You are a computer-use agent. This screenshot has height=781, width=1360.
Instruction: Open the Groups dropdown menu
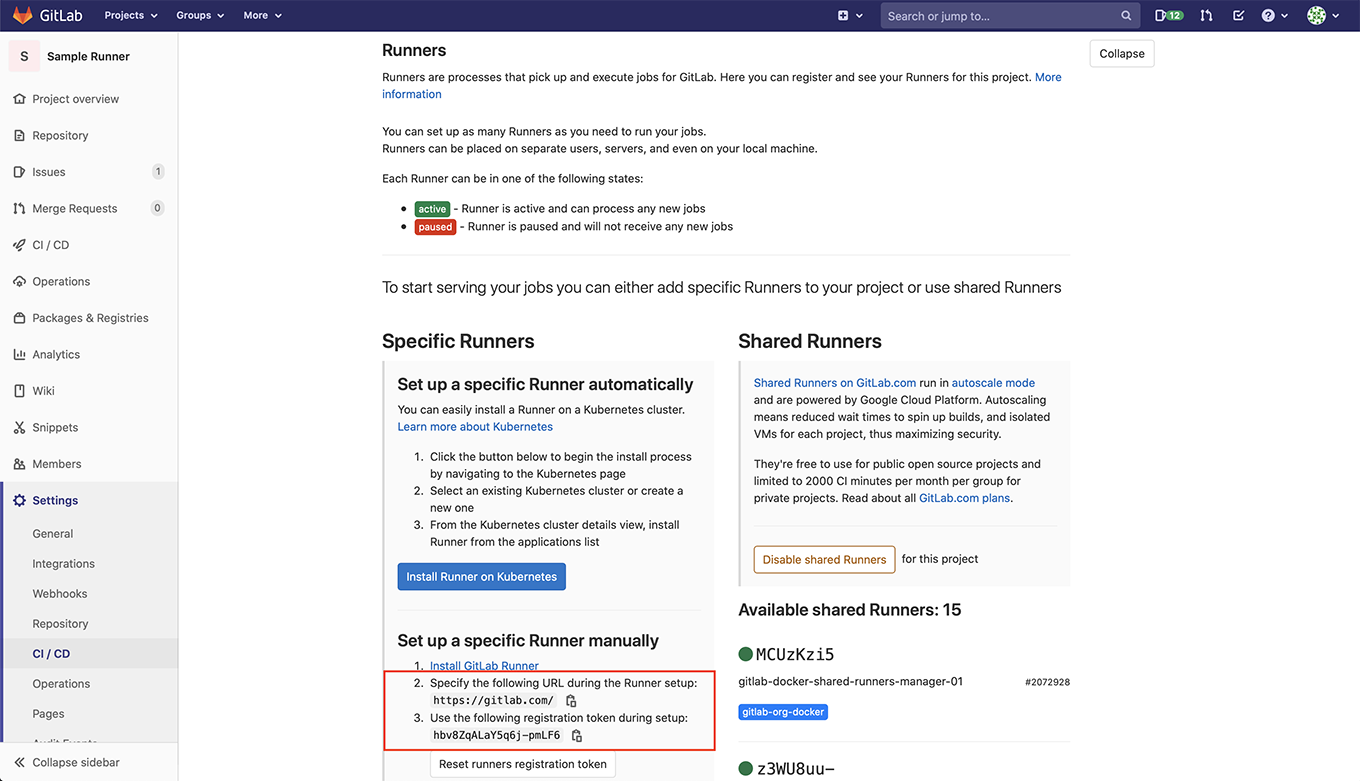point(200,15)
